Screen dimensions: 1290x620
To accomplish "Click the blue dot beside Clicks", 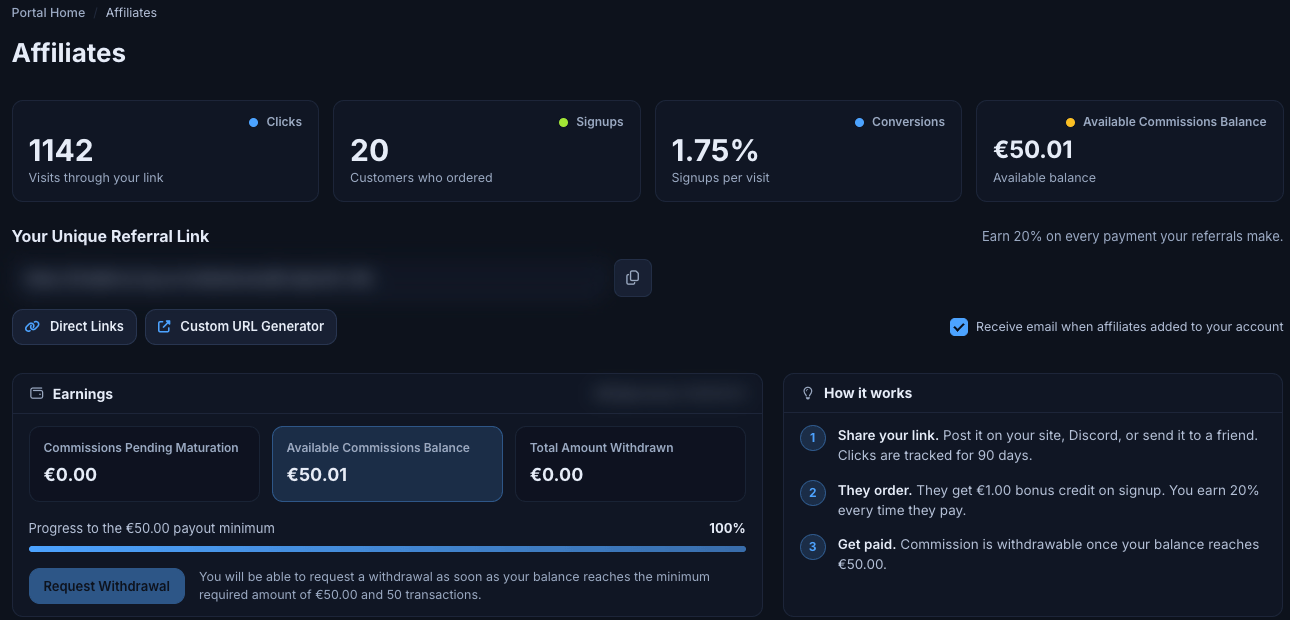I will [253, 122].
